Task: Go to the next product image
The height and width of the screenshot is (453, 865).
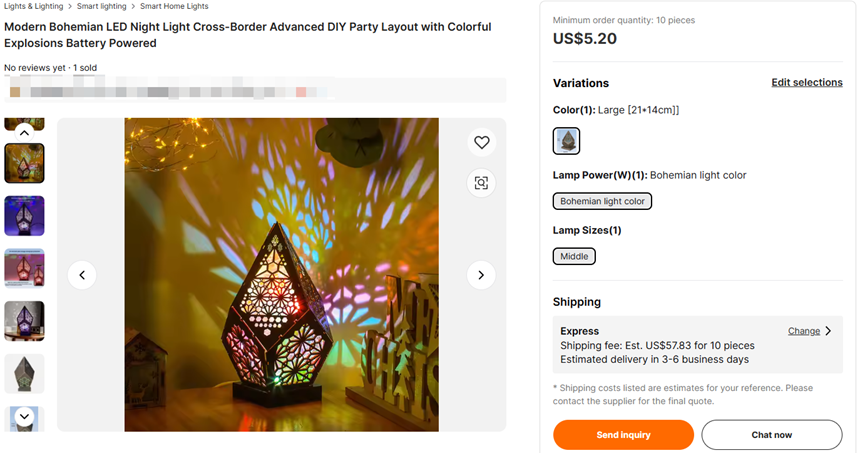Action: point(481,275)
